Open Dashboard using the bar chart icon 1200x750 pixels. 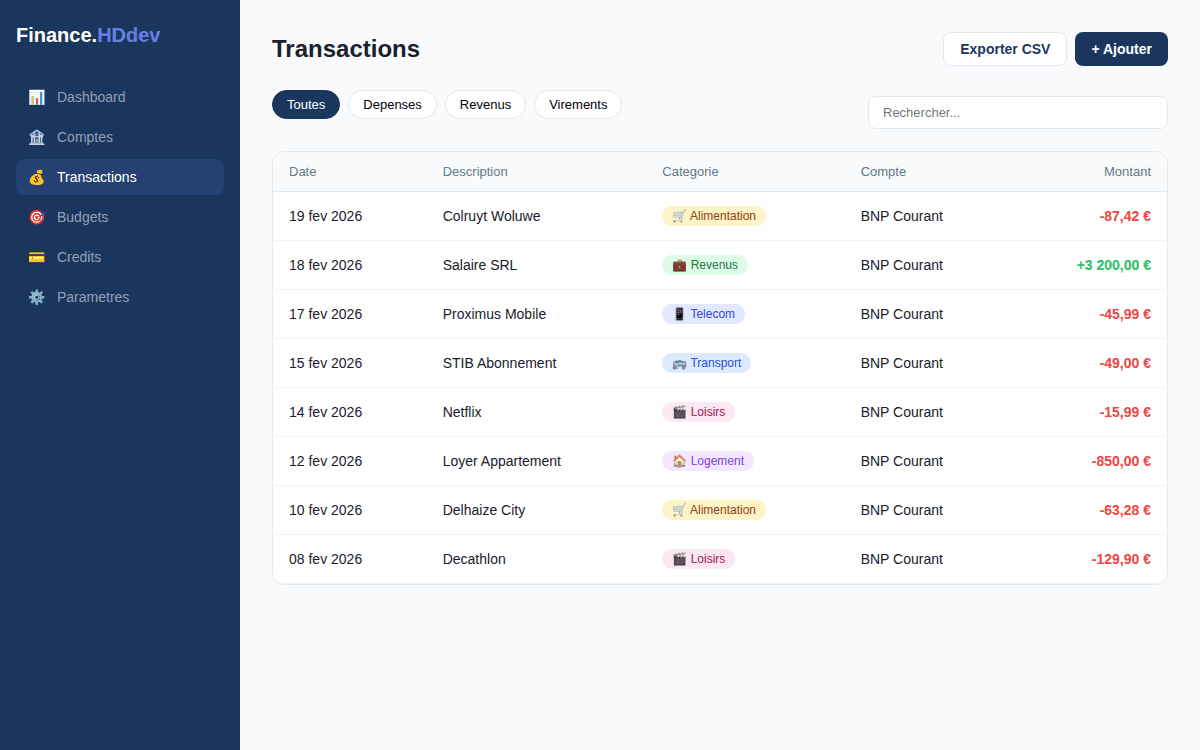point(37,97)
